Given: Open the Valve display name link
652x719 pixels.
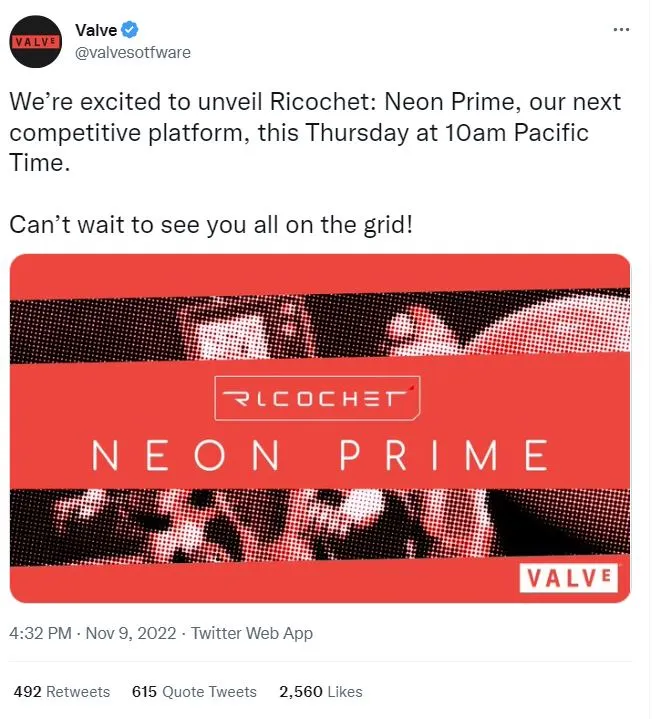Looking at the screenshot, I should (96, 31).
